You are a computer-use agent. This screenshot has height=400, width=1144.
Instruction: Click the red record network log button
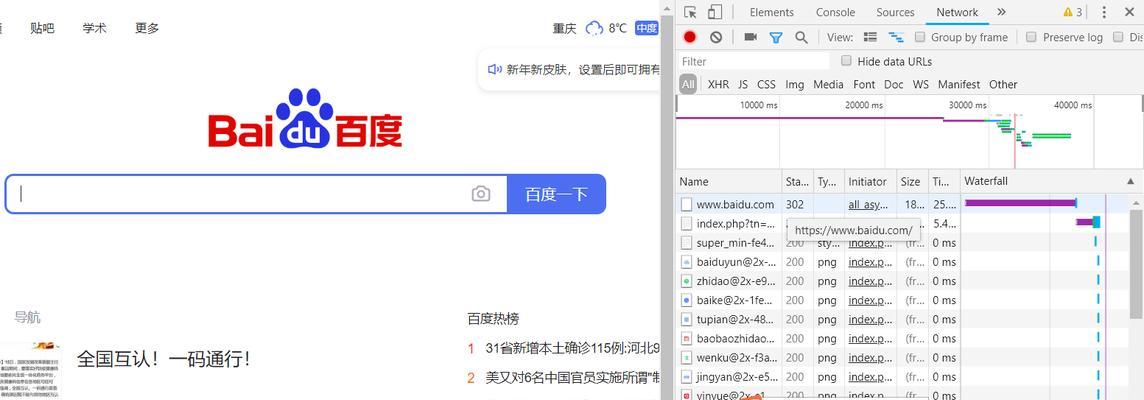[x=690, y=36]
